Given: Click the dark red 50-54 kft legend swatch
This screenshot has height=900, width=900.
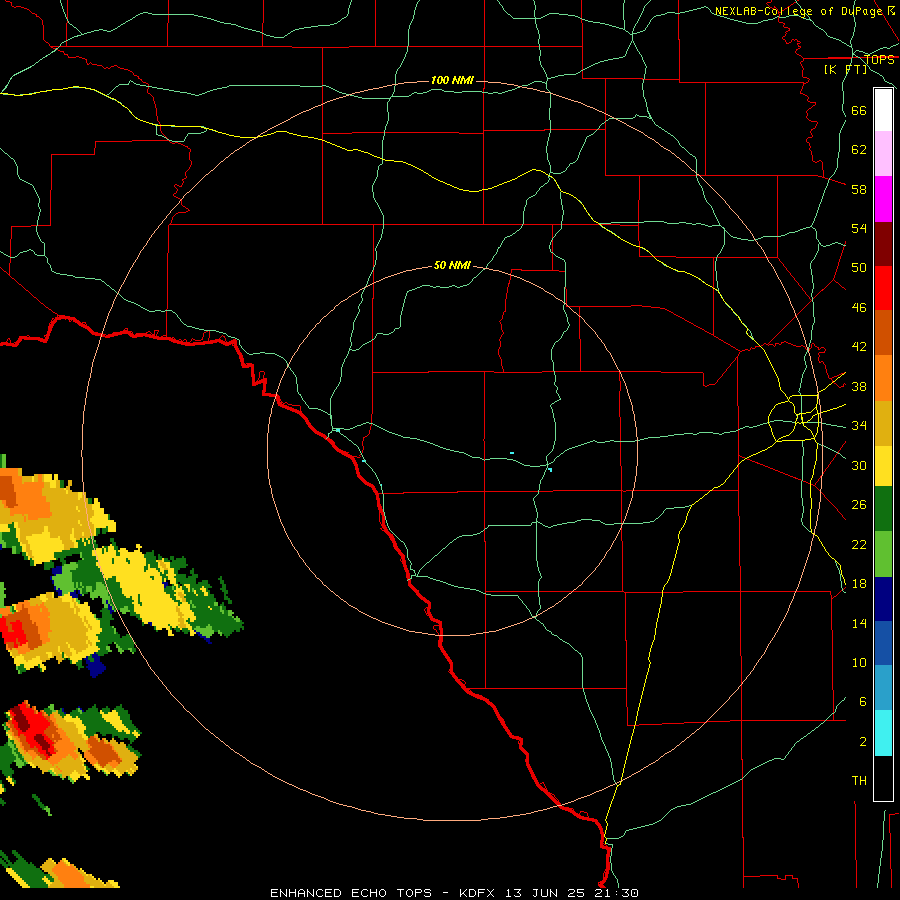Looking at the screenshot, I should tap(883, 245).
